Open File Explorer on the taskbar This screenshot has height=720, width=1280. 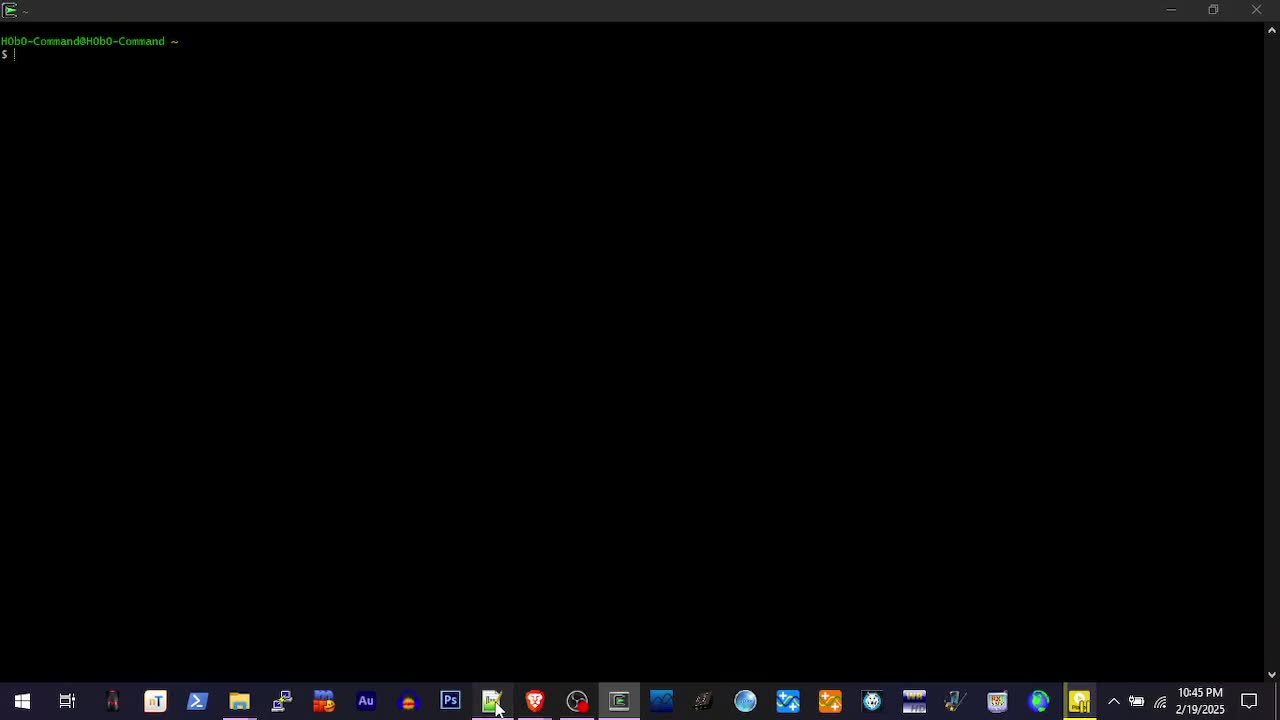click(x=239, y=701)
